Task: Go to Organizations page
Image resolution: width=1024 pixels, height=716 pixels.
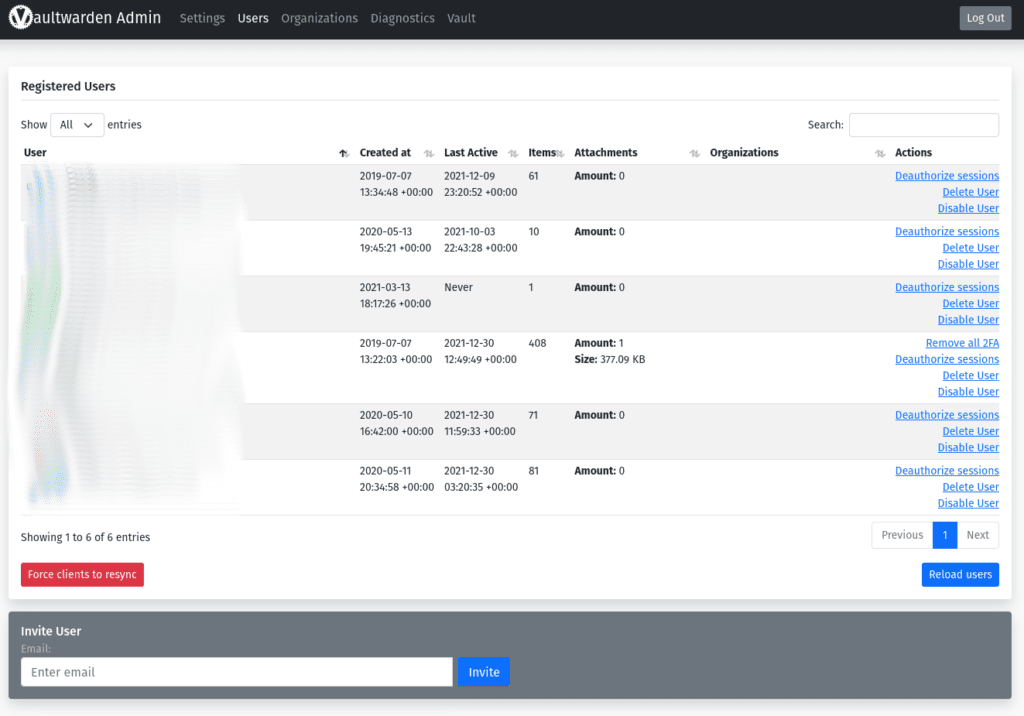Action: pos(319,18)
